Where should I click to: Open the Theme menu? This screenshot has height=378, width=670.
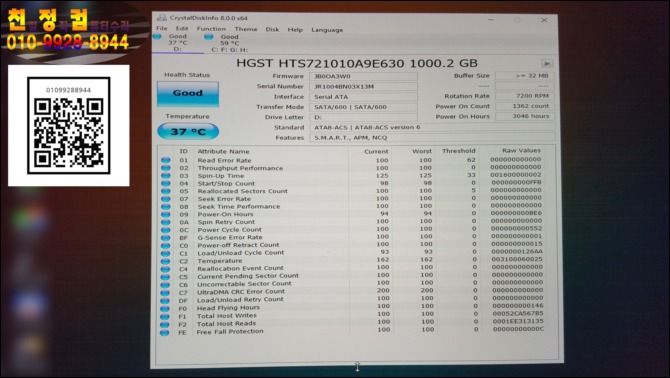click(246, 29)
